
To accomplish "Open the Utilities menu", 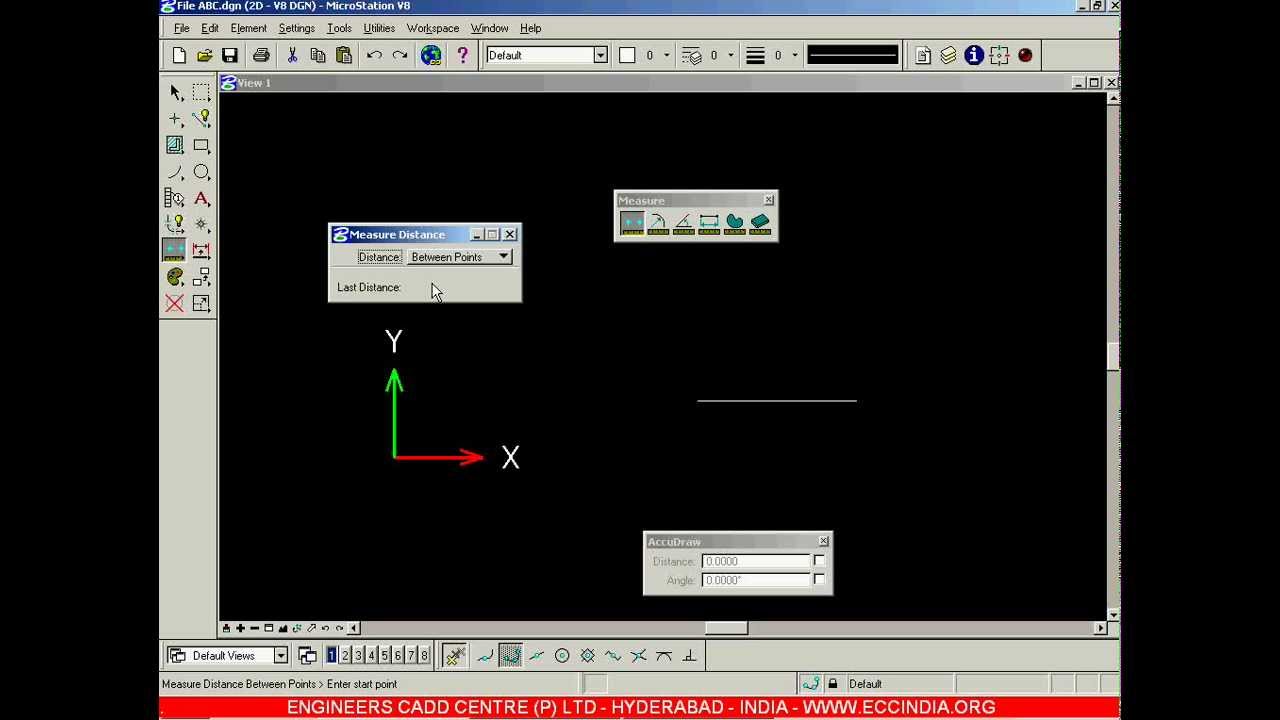I will click(379, 28).
